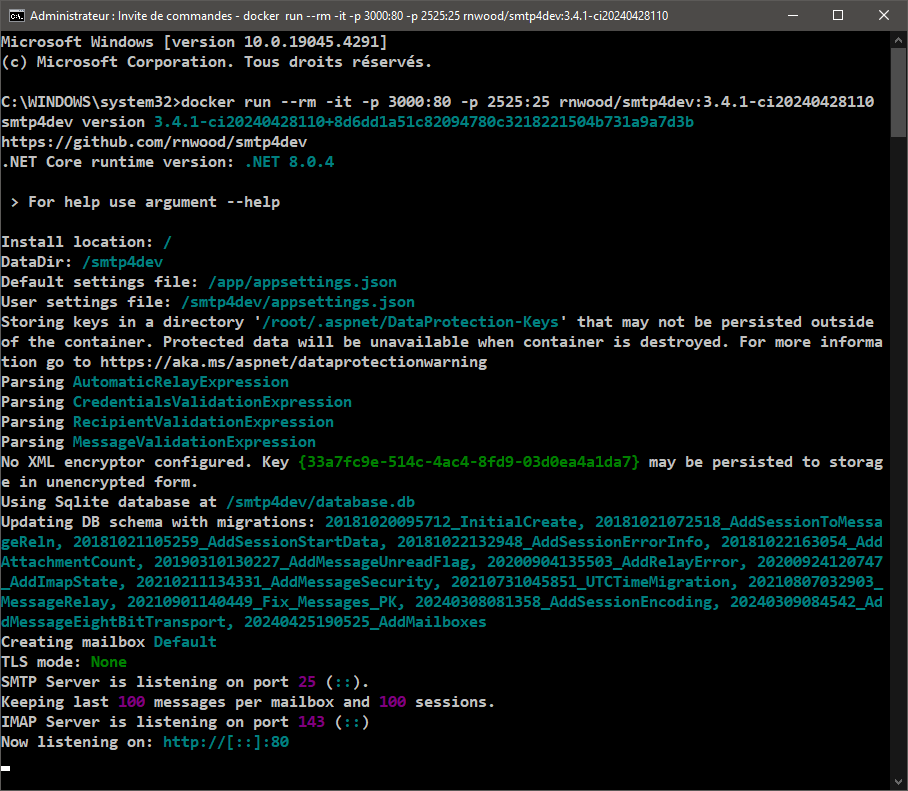
Task: Click the blinking cursor prompt line
Action: [6, 768]
